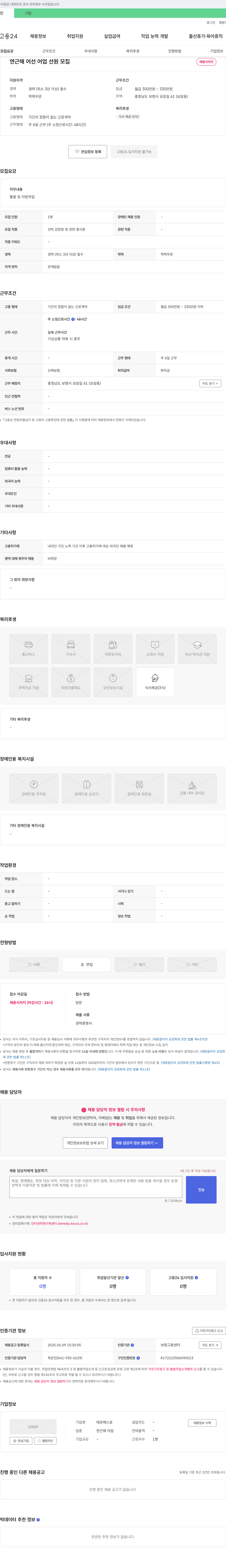
Task: Click the 직원대출제도 icon
Action: click(x=71, y=682)
